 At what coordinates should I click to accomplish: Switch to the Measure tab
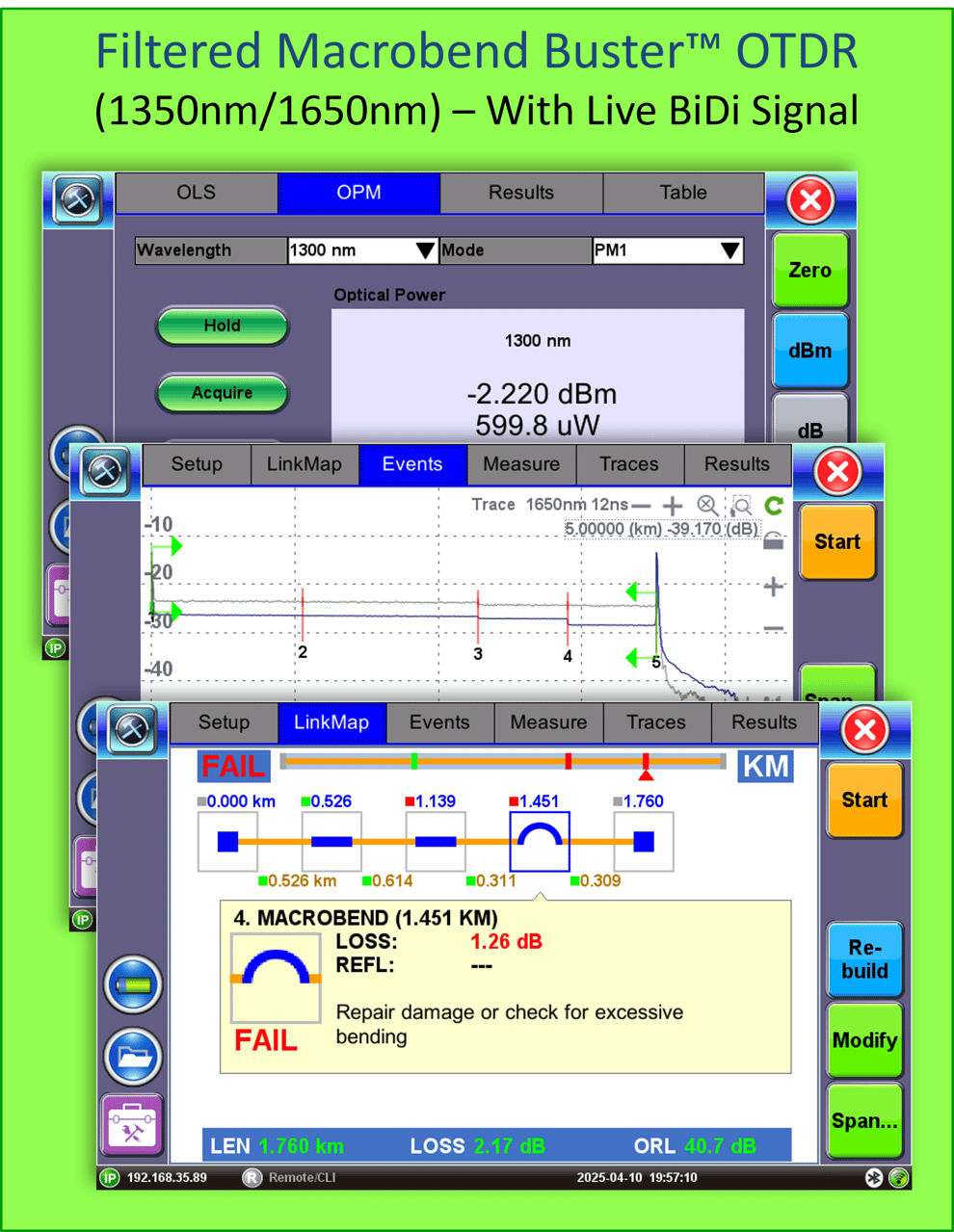tap(548, 722)
